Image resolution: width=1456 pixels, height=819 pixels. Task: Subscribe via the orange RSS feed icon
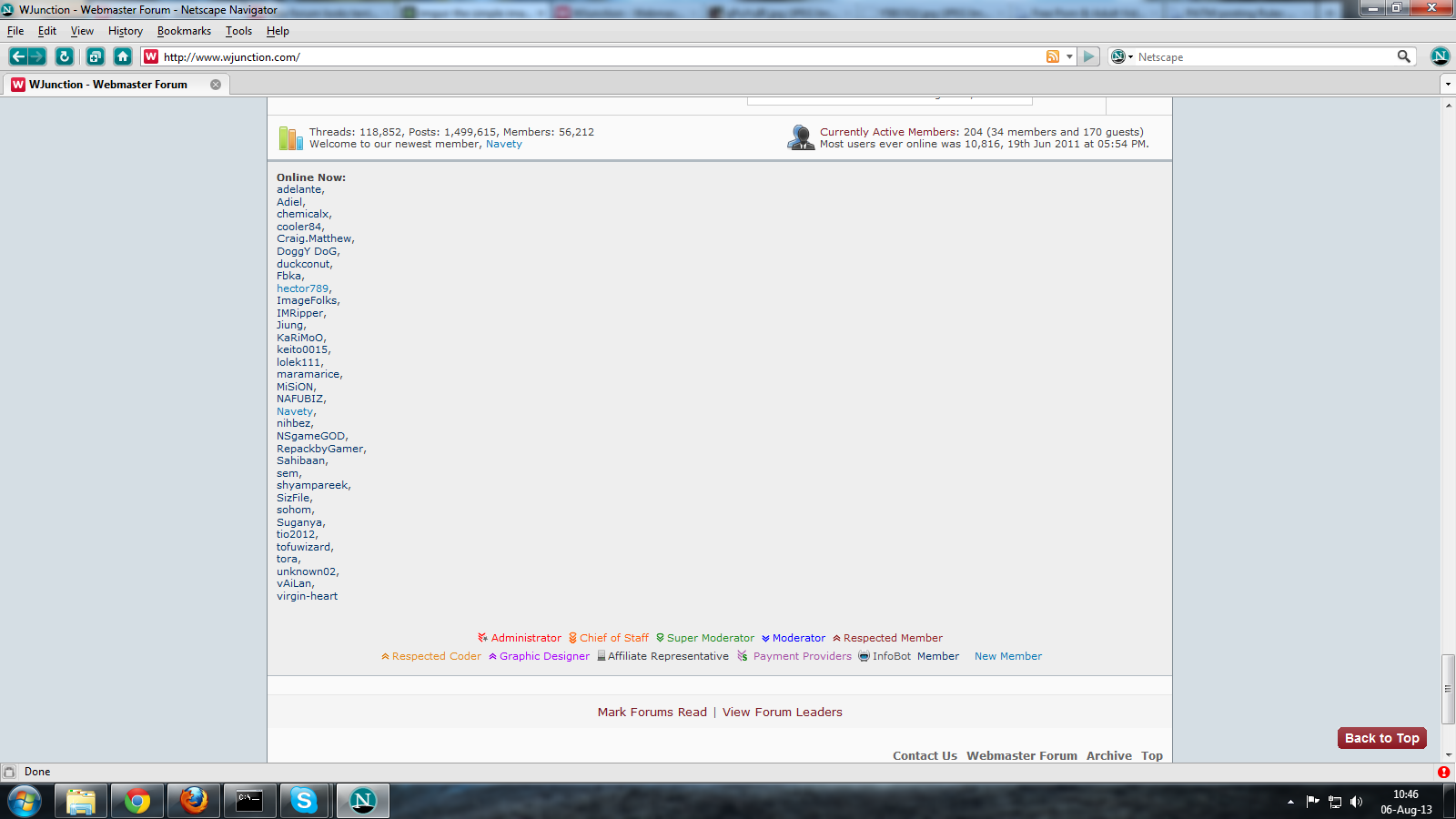pyautogui.click(x=1053, y=56)
